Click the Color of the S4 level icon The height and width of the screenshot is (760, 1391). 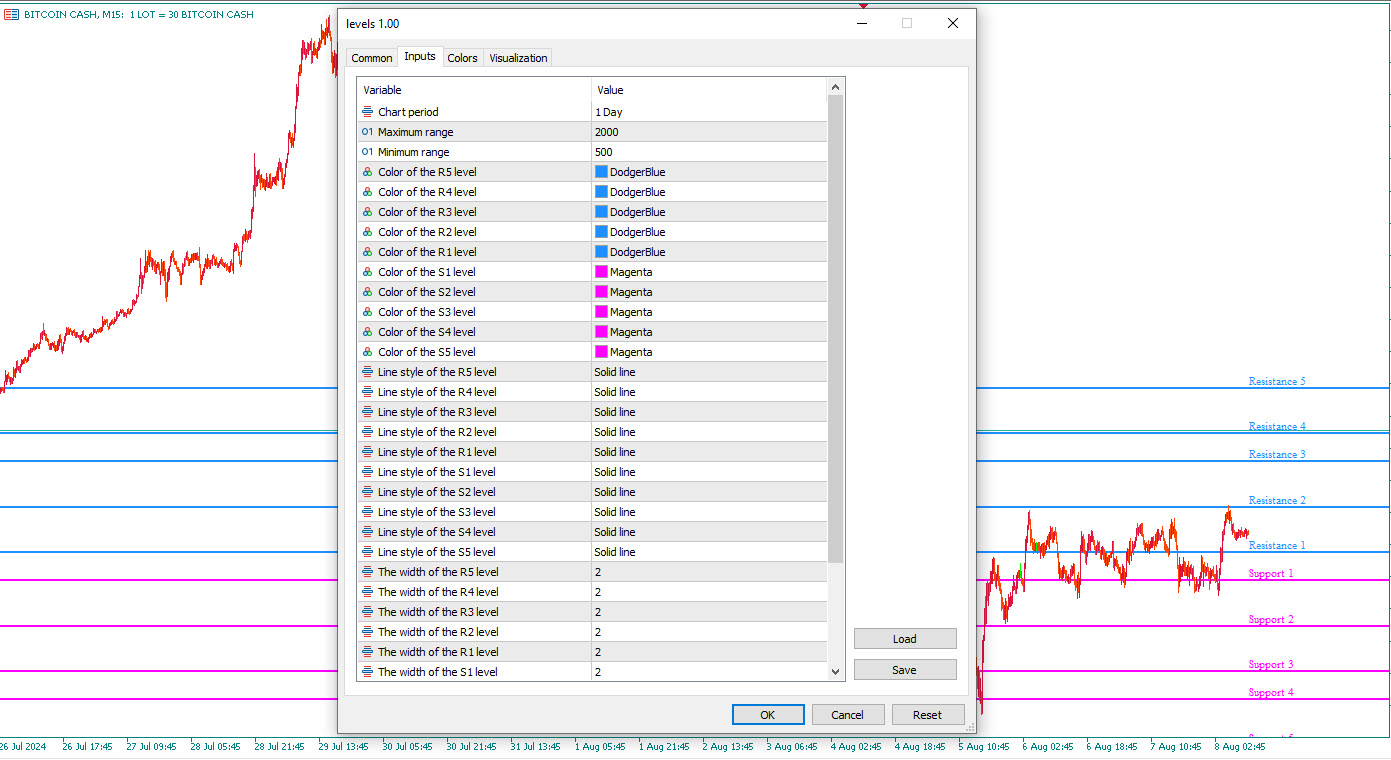point(367,332)
